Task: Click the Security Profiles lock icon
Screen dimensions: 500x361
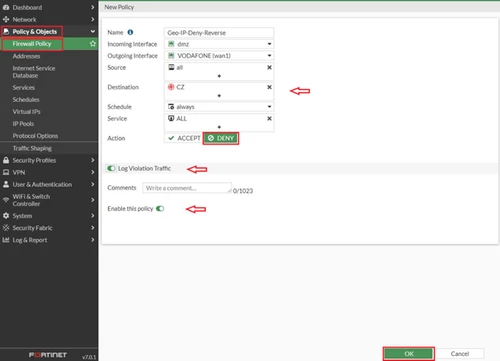Action: 6,160
